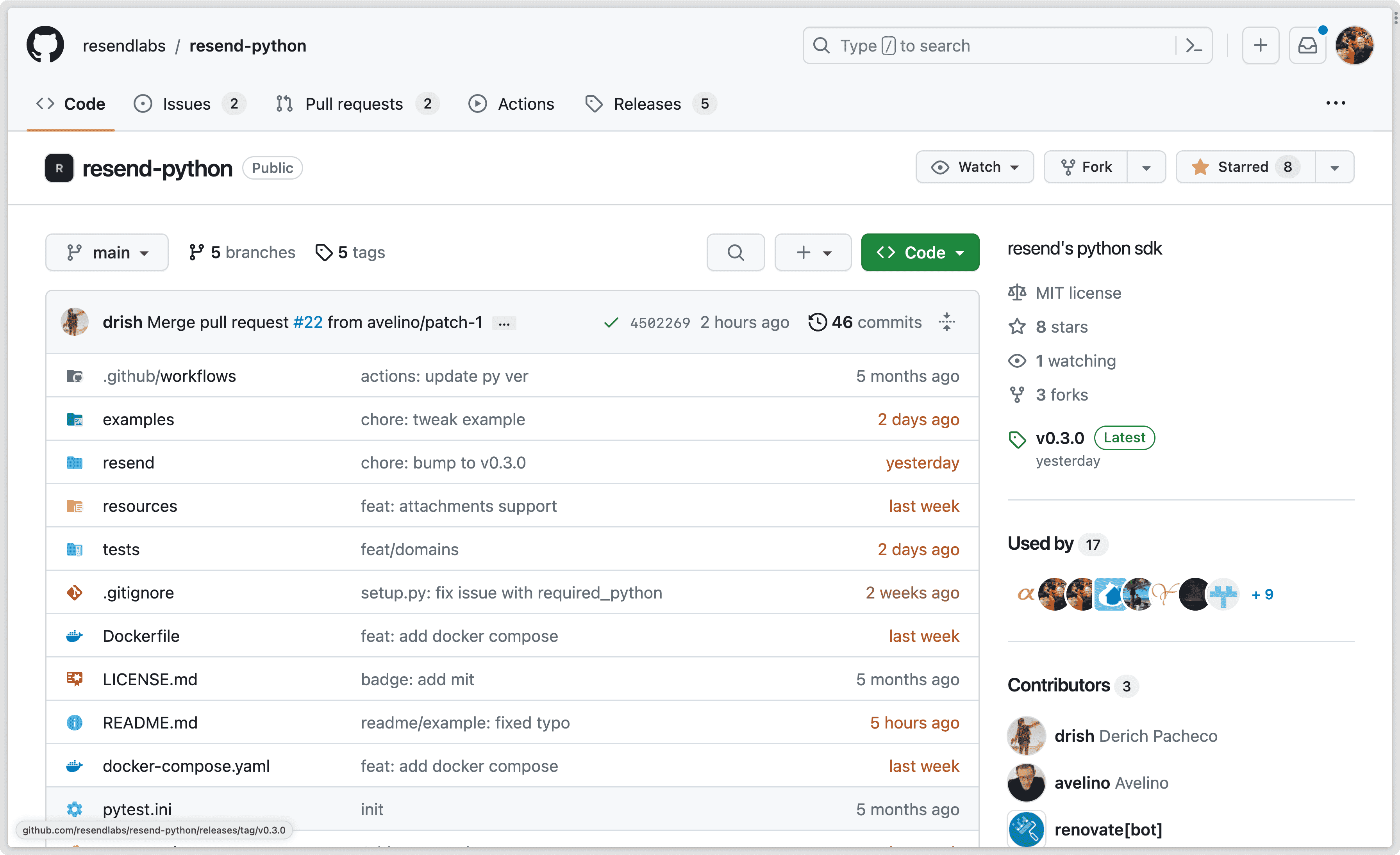
Task: Click the green checkmark commit status
Action: 611,322
